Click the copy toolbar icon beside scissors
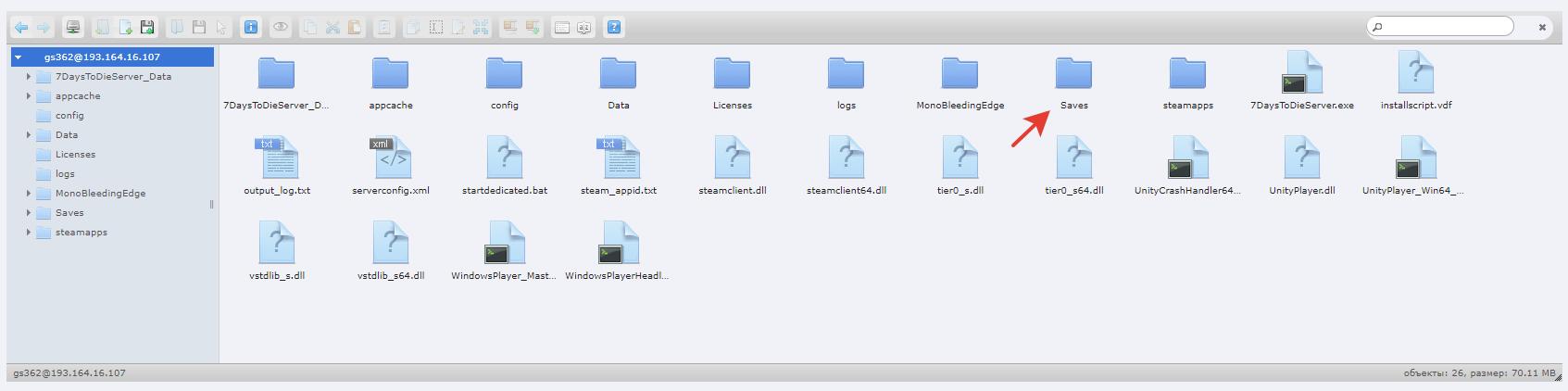The width and height of the screenshot is (1568, 391). [310, 28]
